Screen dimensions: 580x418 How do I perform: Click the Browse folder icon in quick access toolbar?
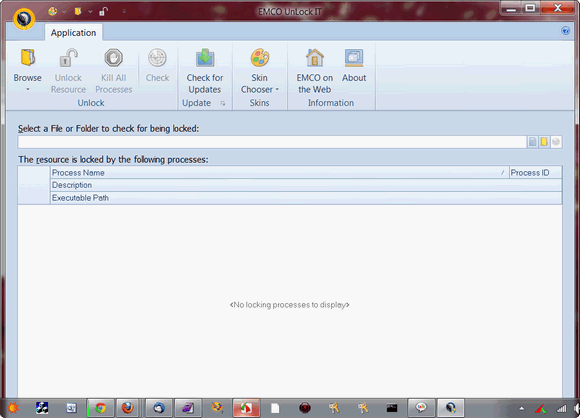[78, 11]
